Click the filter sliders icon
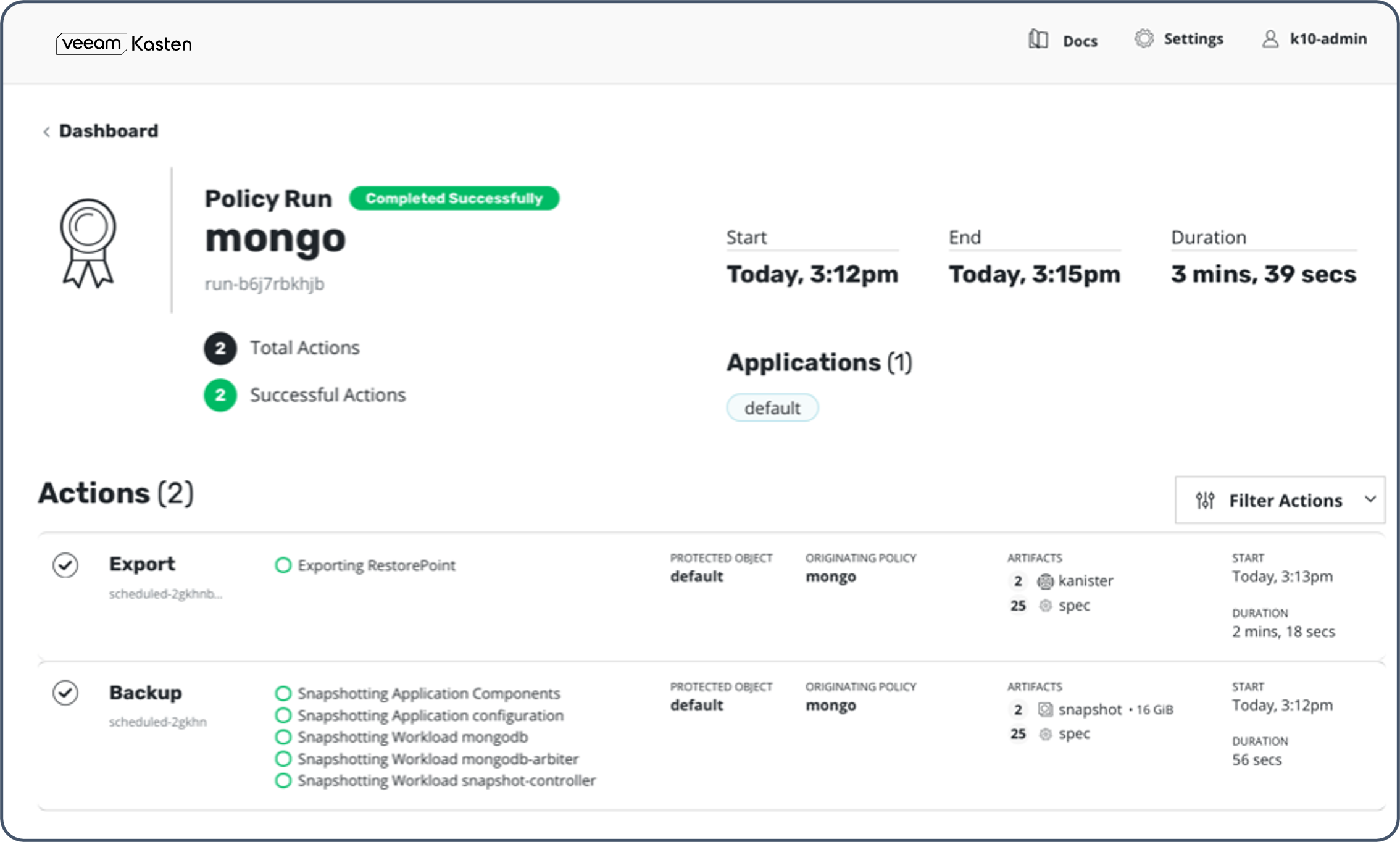Viewport: 1400px width, 842px height. pyautogui.click(x=1205, y=500)
